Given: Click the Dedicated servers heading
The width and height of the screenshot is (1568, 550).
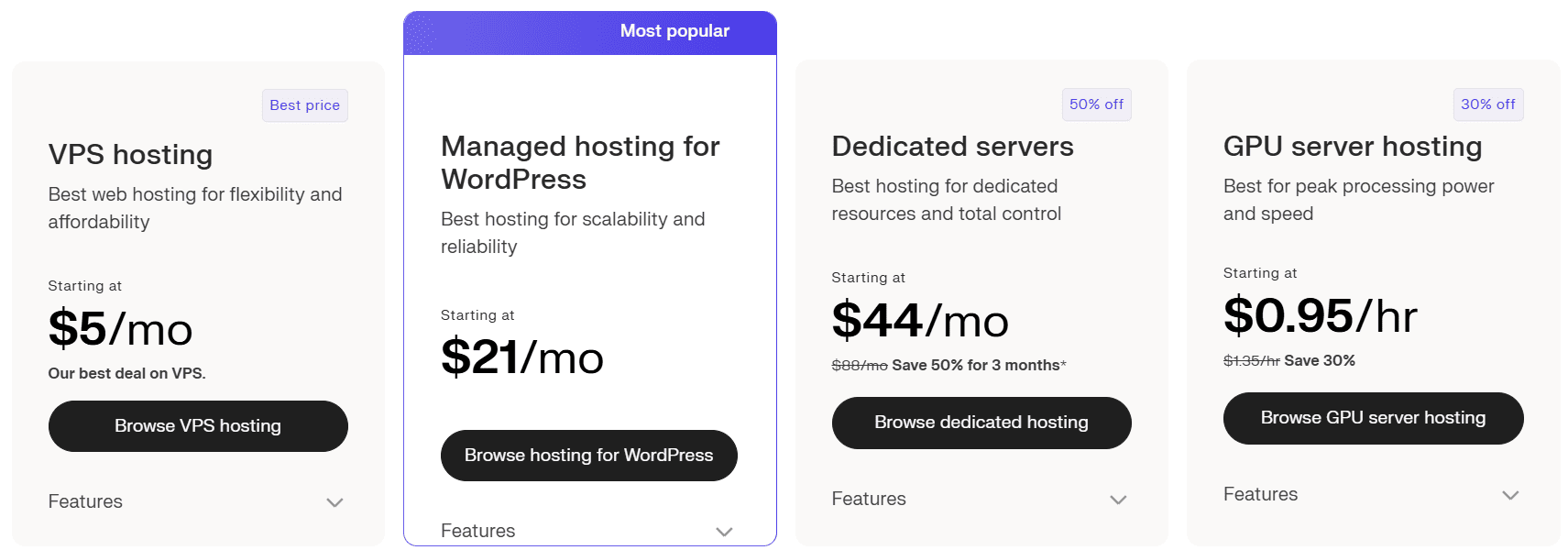Looking at the screenshot, I should coord(952,147).
